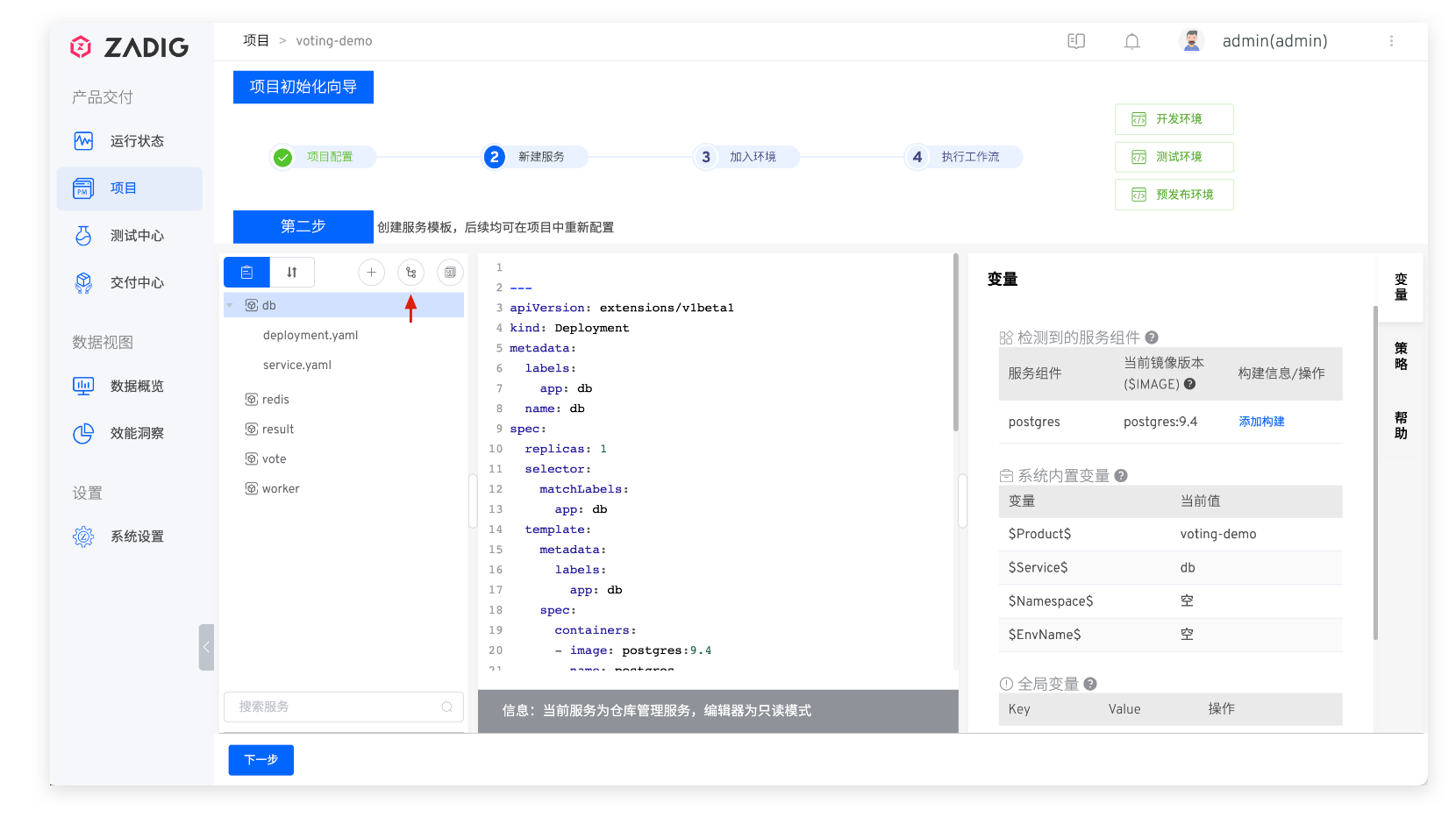Image resolution: width=1456 pixels, height=824 pixels.
Task: Switch to the service list view
Action: pos(246,273)
